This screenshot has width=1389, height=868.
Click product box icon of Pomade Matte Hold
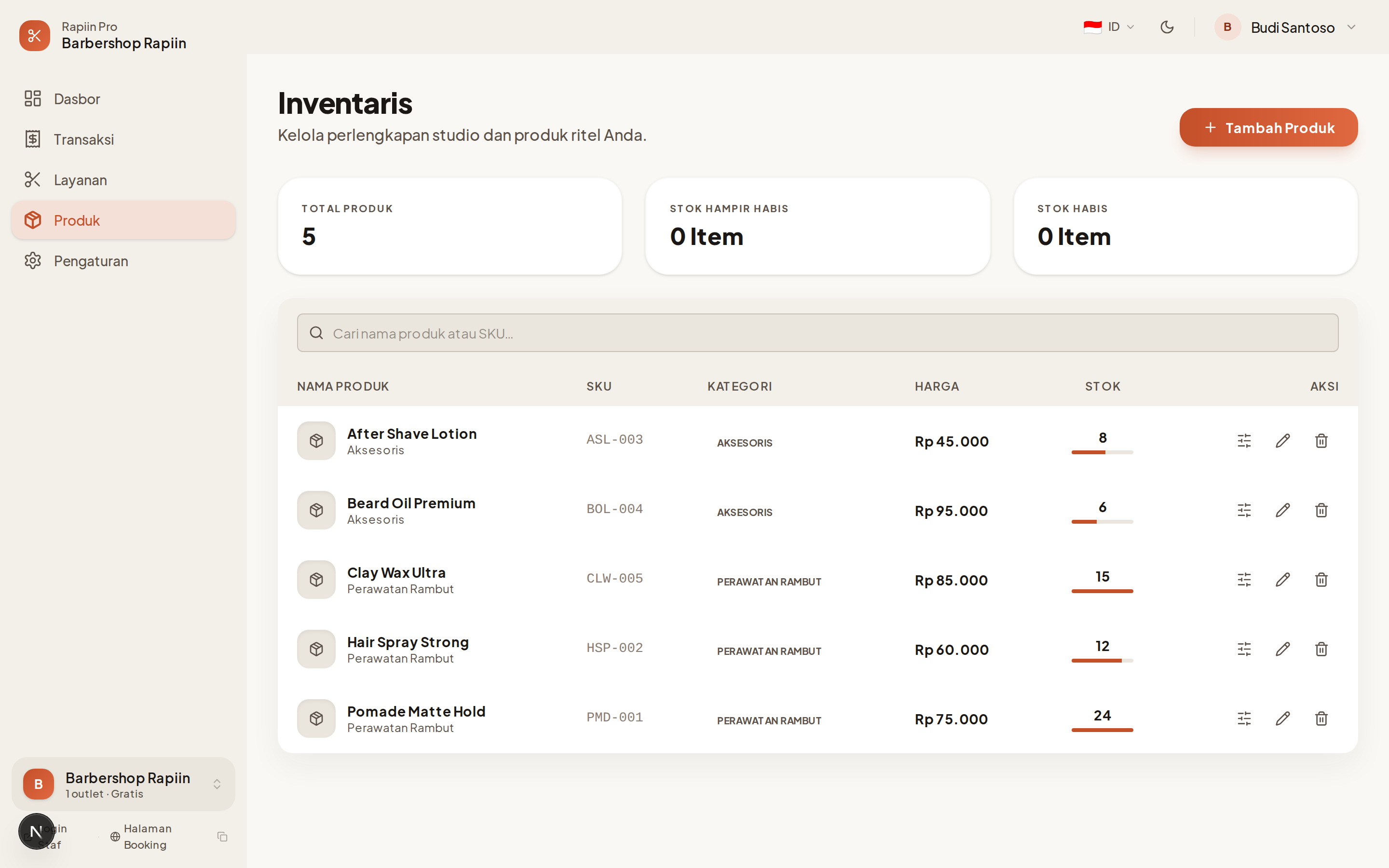(x=316, y=719)
